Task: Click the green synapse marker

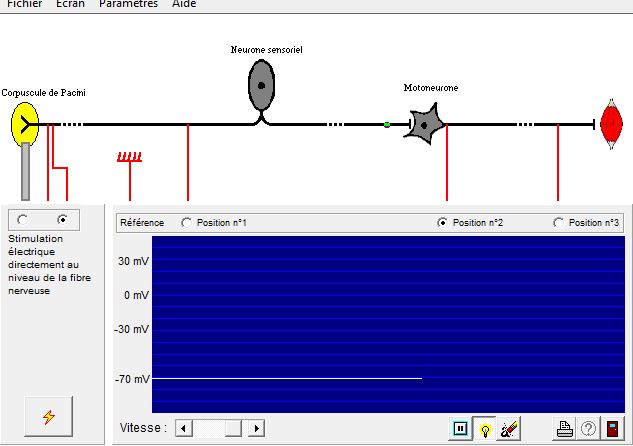Action: click(387, 125)
